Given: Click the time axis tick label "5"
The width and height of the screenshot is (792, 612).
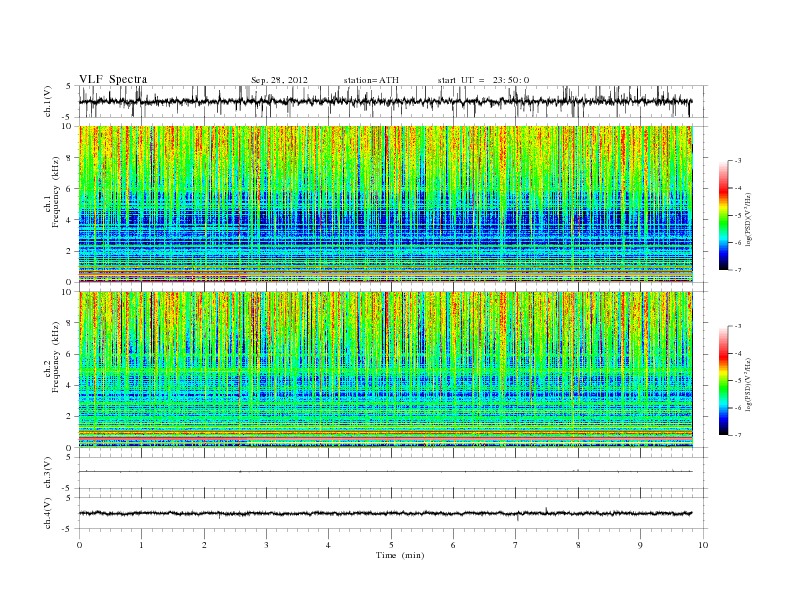Looking at the screenshot, I should coord(391,545).
